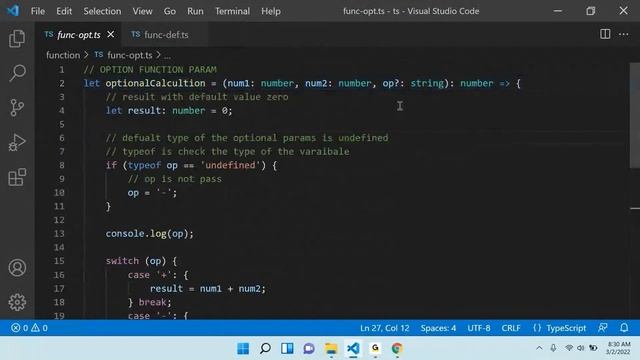This screenshot has width=640, height=360.
Task: Go to line via Ln 27, Col 12
Action: [x=384, y=328]
